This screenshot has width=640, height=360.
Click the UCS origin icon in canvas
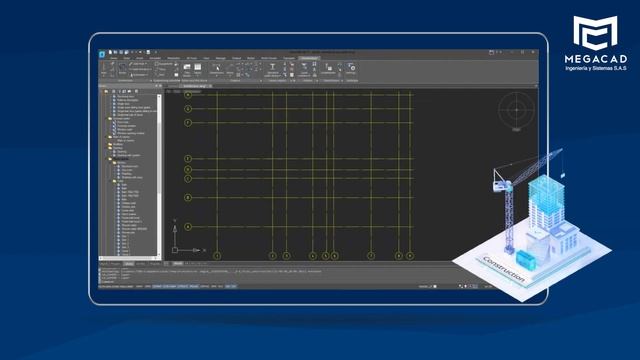pyautogui.click(x=175, y=250)
